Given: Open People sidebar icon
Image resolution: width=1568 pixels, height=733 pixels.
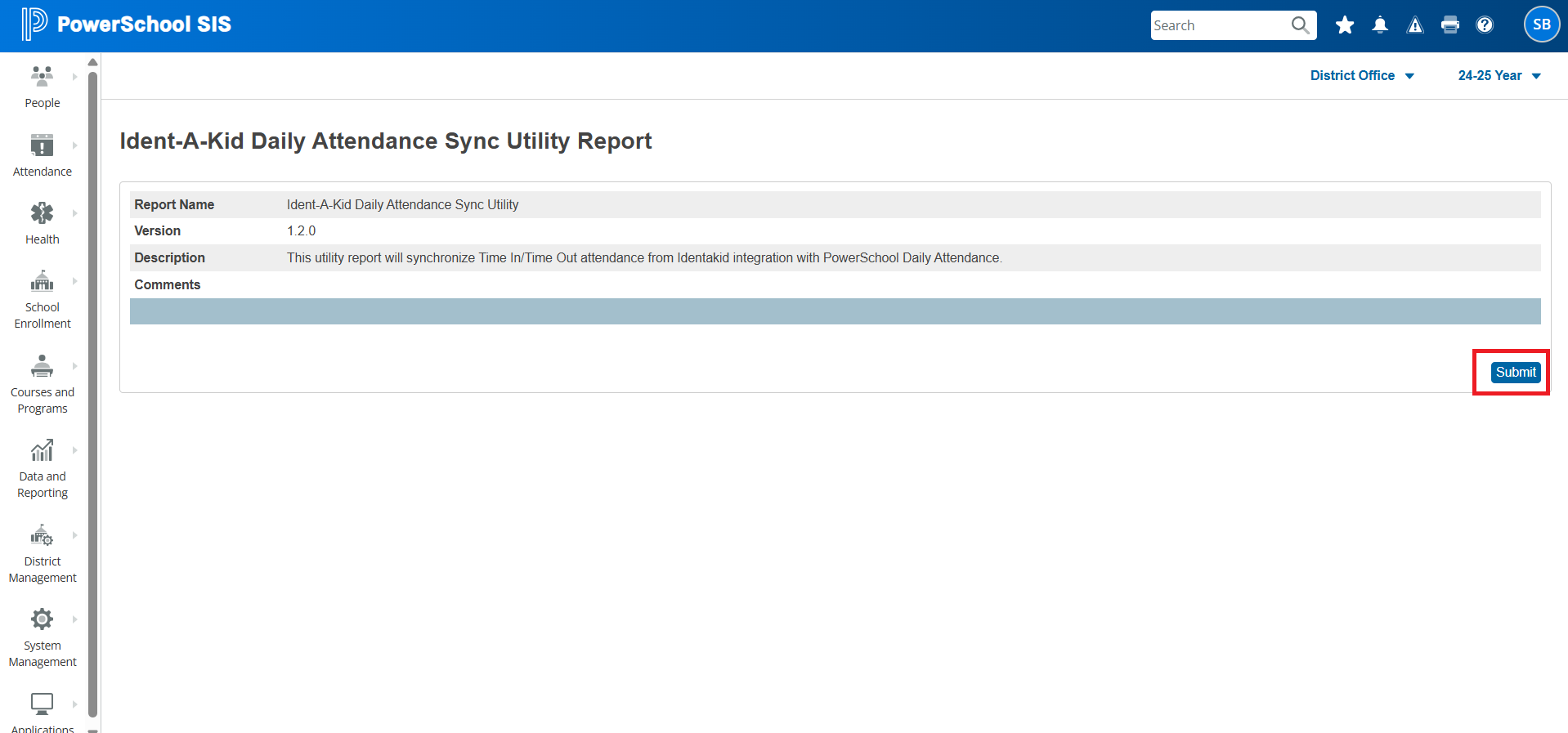Looking at the screenshot, I should tap(42, 76).
